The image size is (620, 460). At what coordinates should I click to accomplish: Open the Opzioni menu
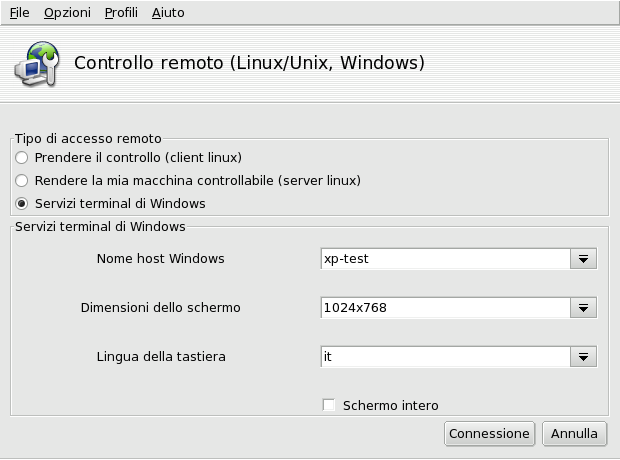coord(67,13)
